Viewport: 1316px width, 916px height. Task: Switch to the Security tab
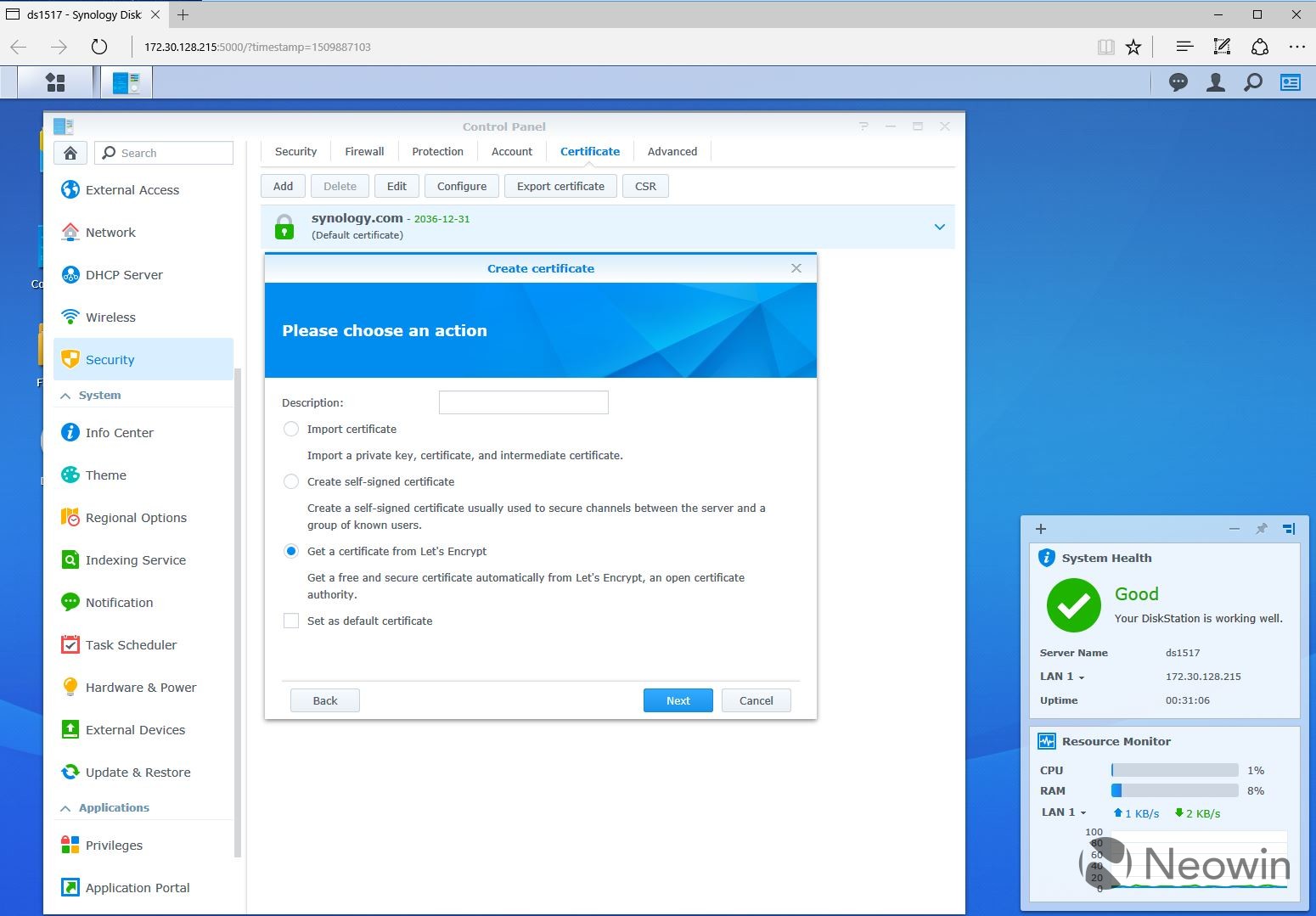(295, 151)
